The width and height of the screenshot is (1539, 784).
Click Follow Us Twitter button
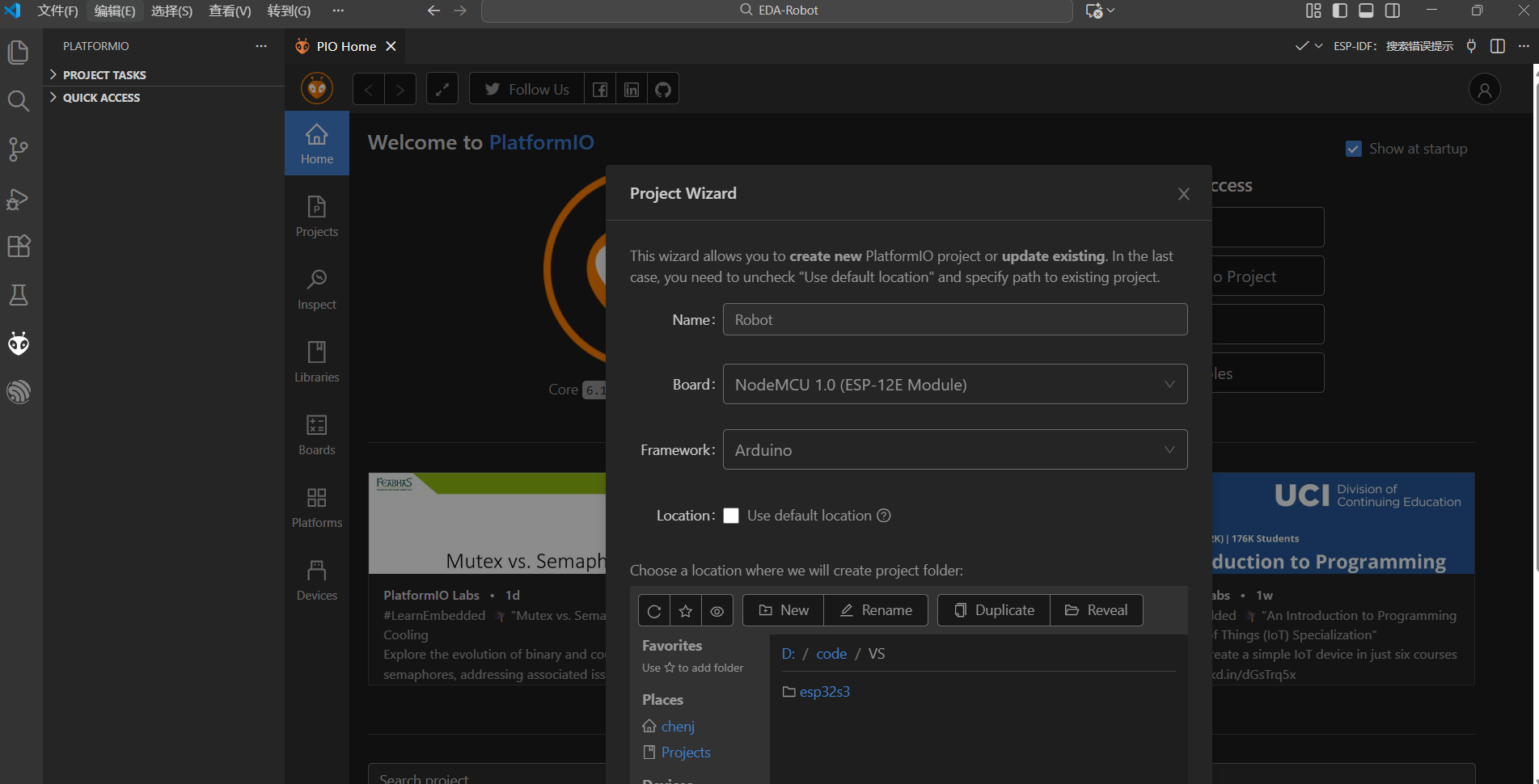pyautogui.click(x=526, y=89)
